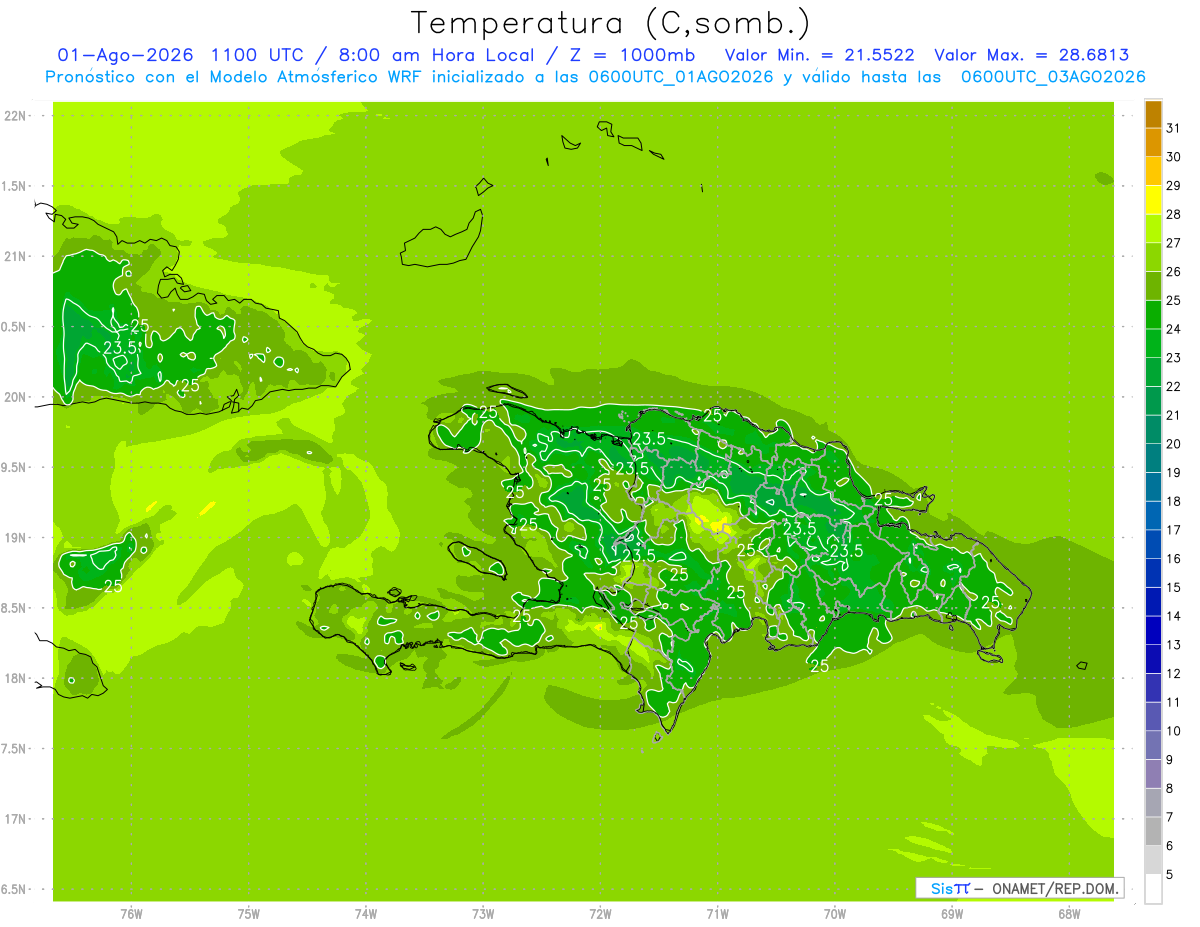This screenshot has width=1200, height=927.
Task: Click the 22N latitude axis label
Action: [x=16, y=116]
